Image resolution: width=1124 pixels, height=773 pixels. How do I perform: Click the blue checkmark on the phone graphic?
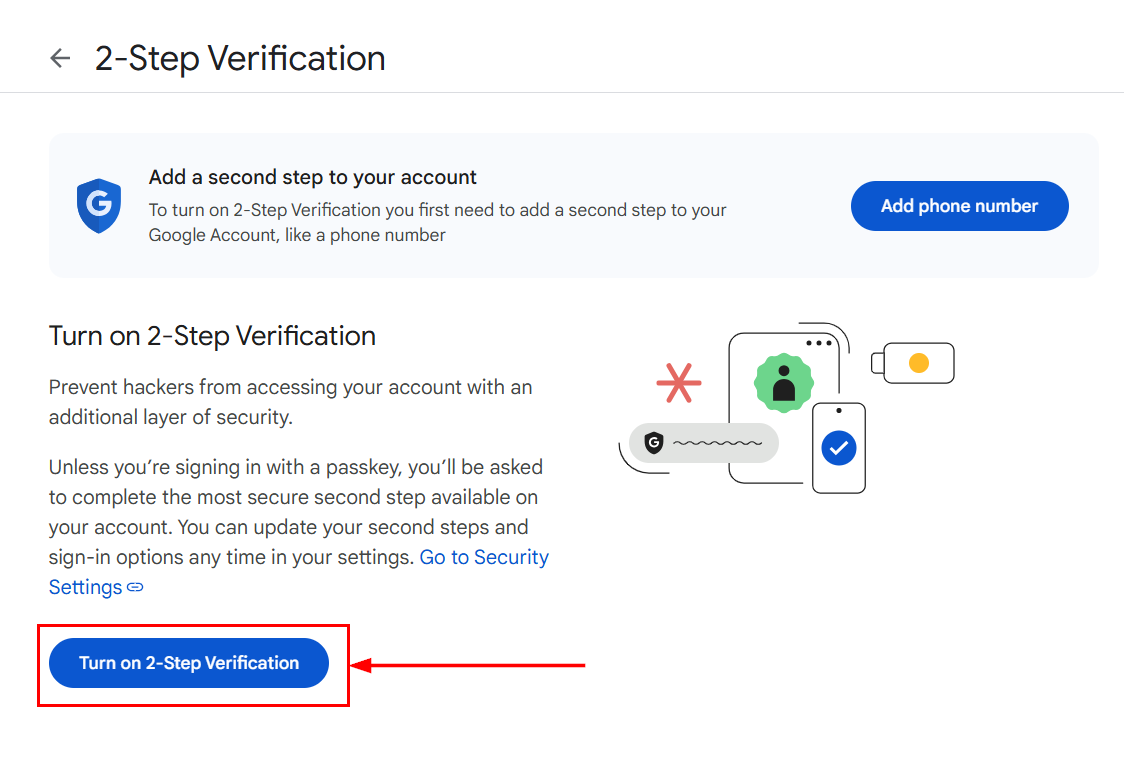point(838,449)
